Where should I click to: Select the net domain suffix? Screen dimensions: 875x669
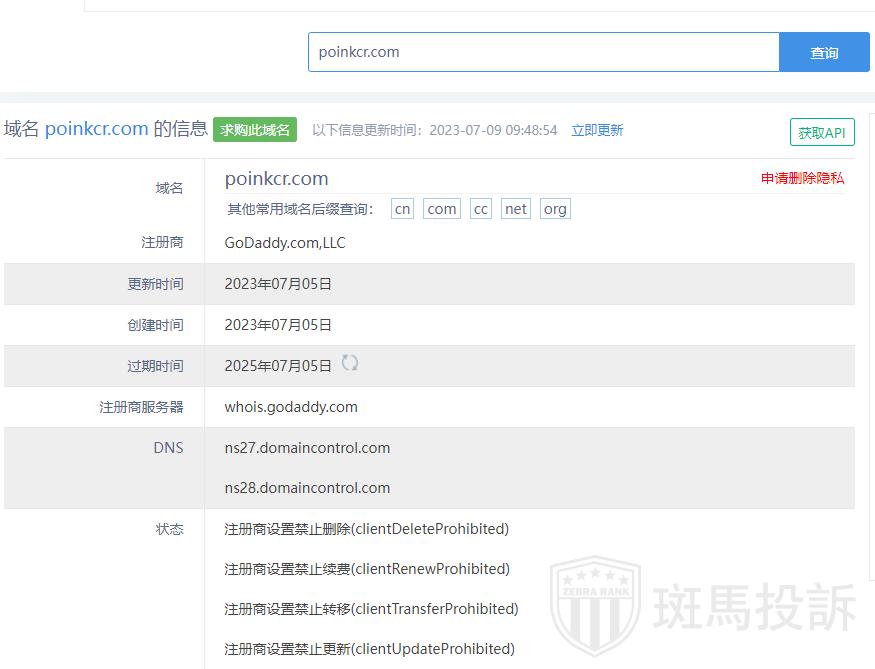click(x=516, y=209)
